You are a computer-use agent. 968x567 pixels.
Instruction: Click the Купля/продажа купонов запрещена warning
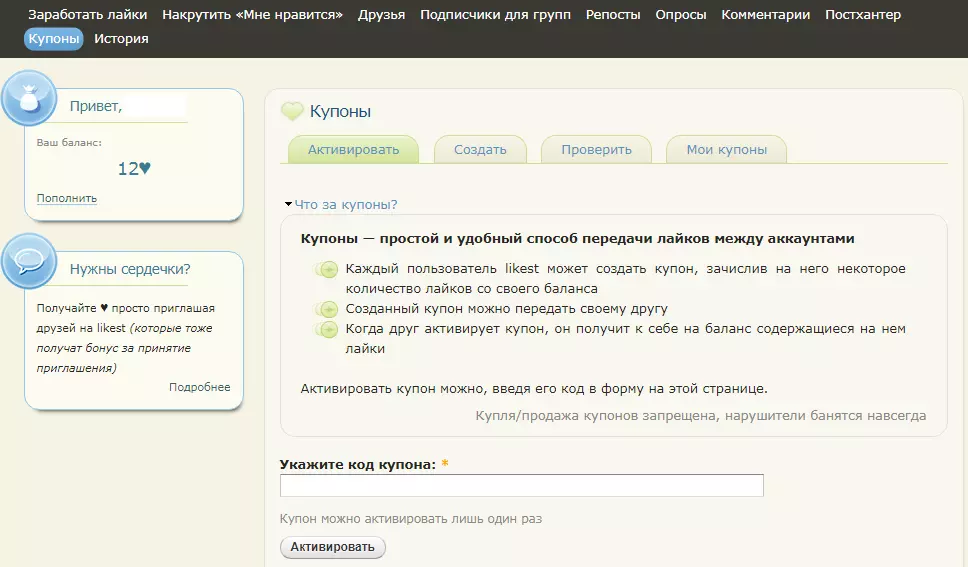click(x=701, y=416)
